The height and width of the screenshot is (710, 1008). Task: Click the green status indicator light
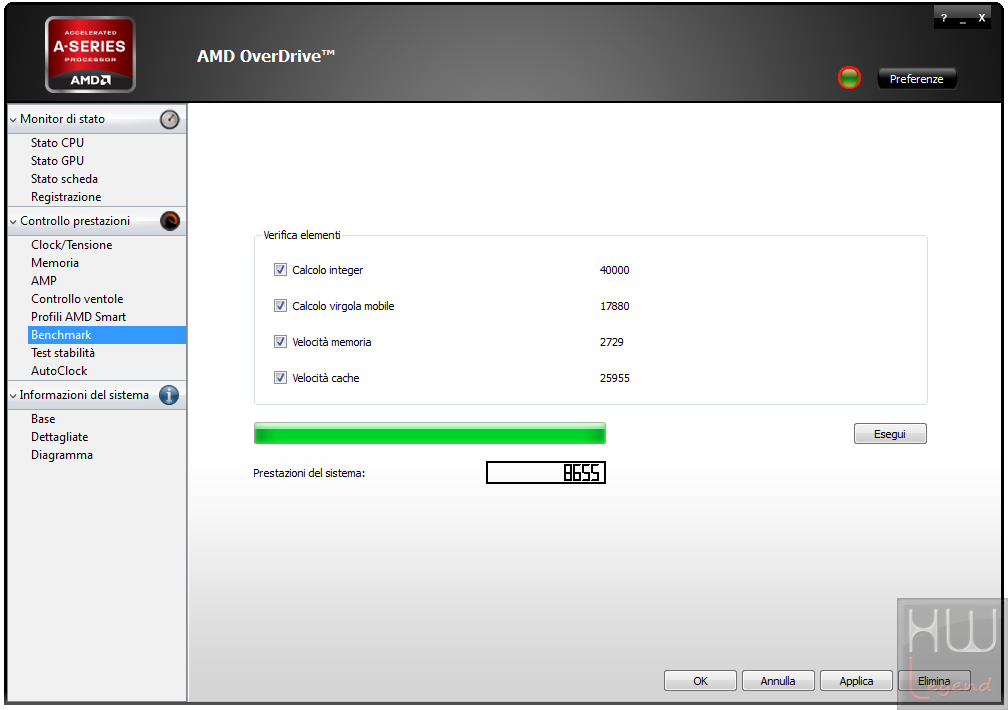coord(849,78)
